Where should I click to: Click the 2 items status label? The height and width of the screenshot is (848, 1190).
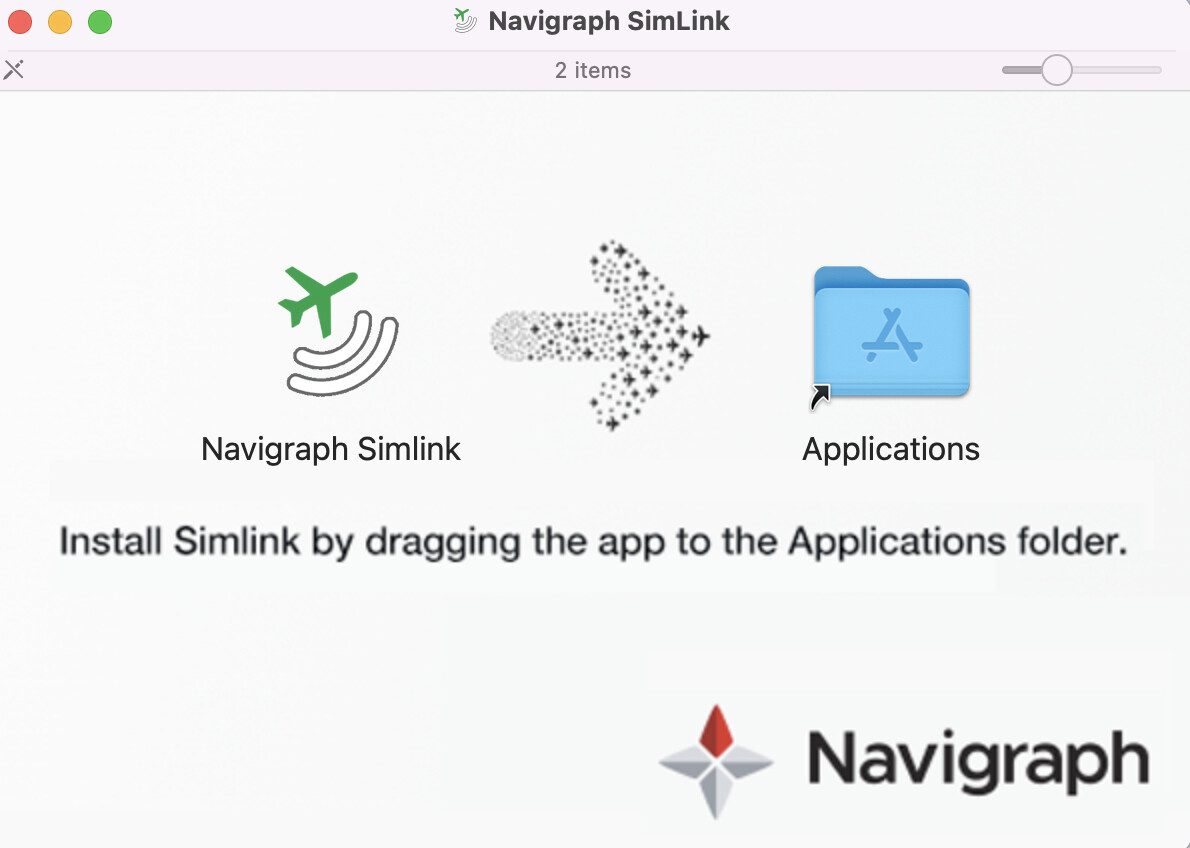pyautogui.click(x=593, y=70)
